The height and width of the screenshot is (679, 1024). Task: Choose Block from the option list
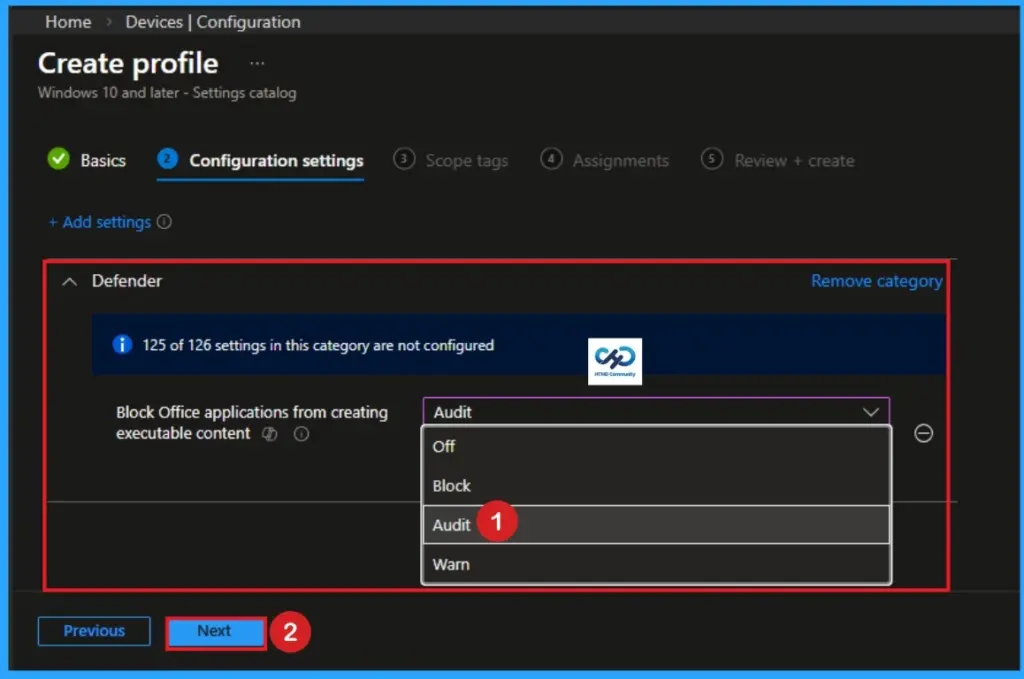[x=451, y=486]
